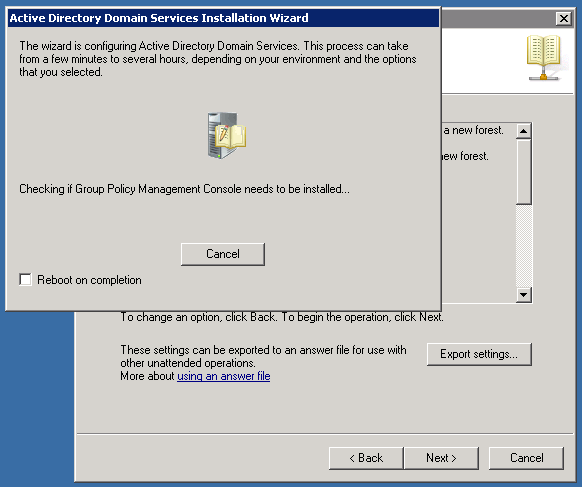The width and height of the screenshot is (582, 487).
Task: Click the wizard configuring description paragraph
Action: [x=218, y=59]
